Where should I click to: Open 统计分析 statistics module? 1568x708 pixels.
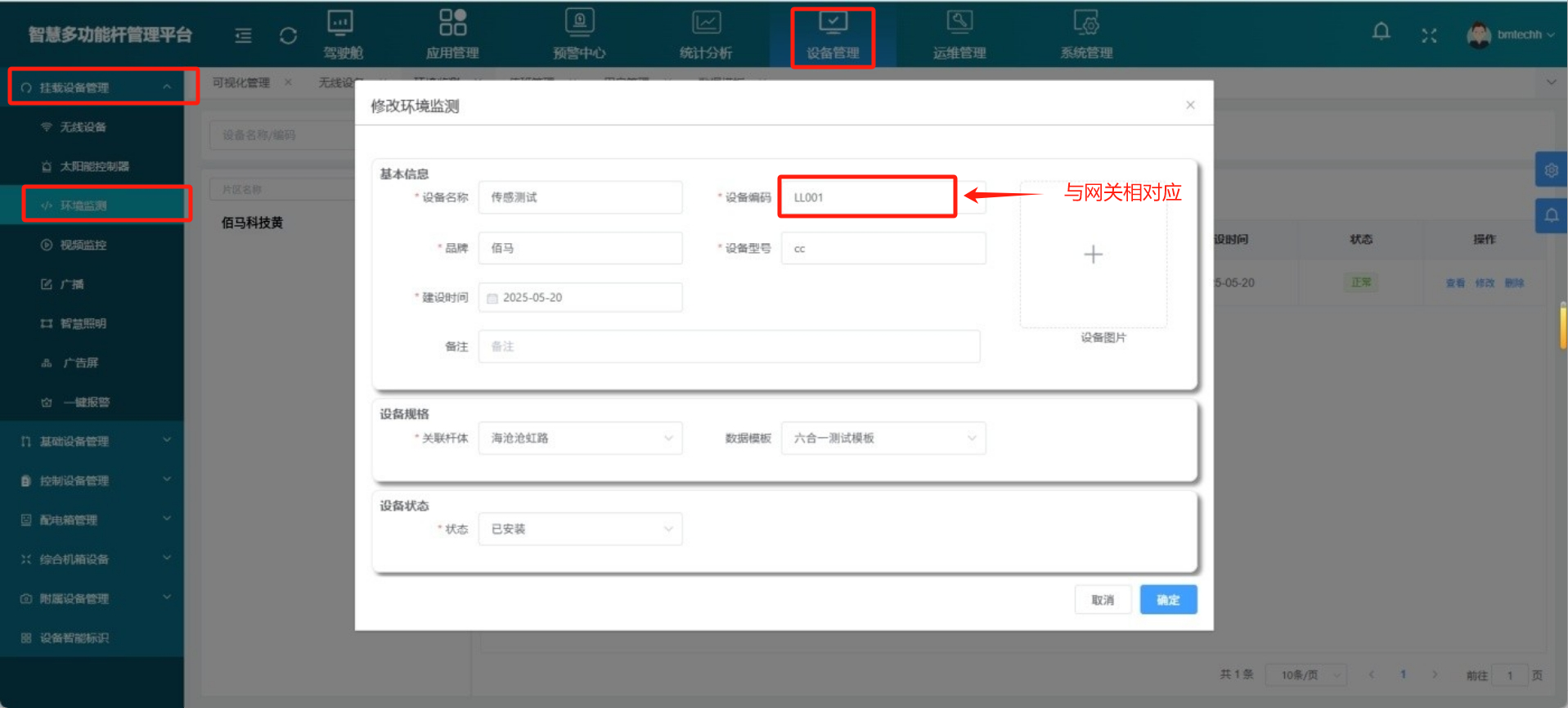click(706, 35)
